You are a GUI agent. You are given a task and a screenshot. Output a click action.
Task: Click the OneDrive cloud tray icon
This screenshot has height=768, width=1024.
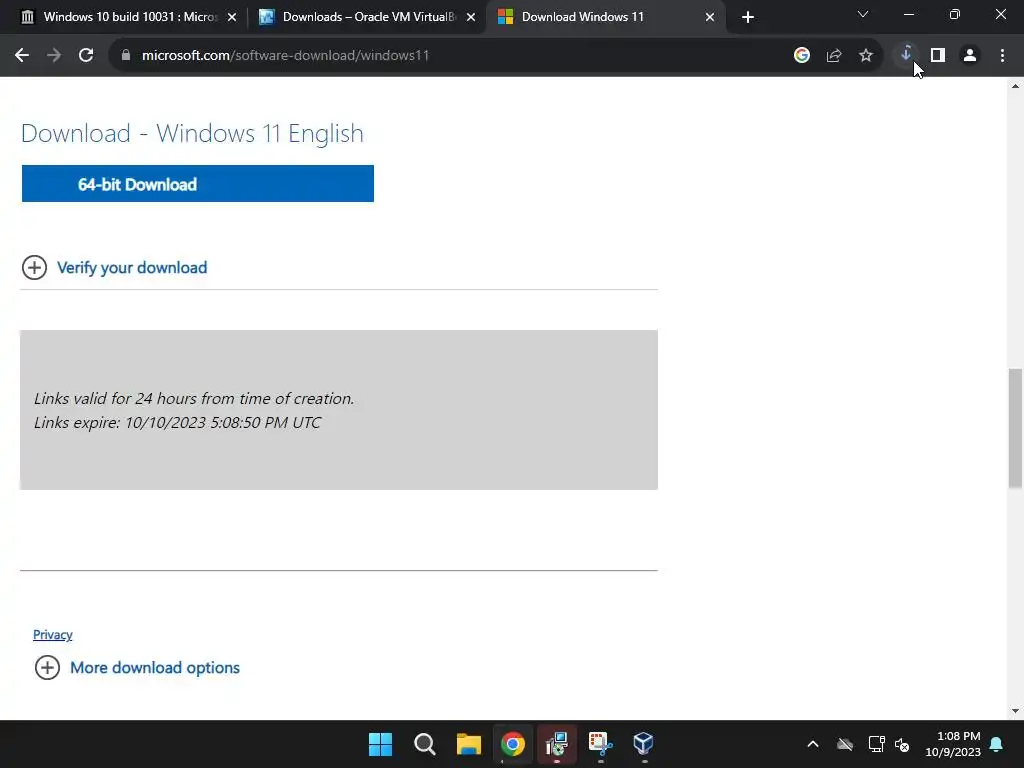pyautogui.click(x=845, y=744)
